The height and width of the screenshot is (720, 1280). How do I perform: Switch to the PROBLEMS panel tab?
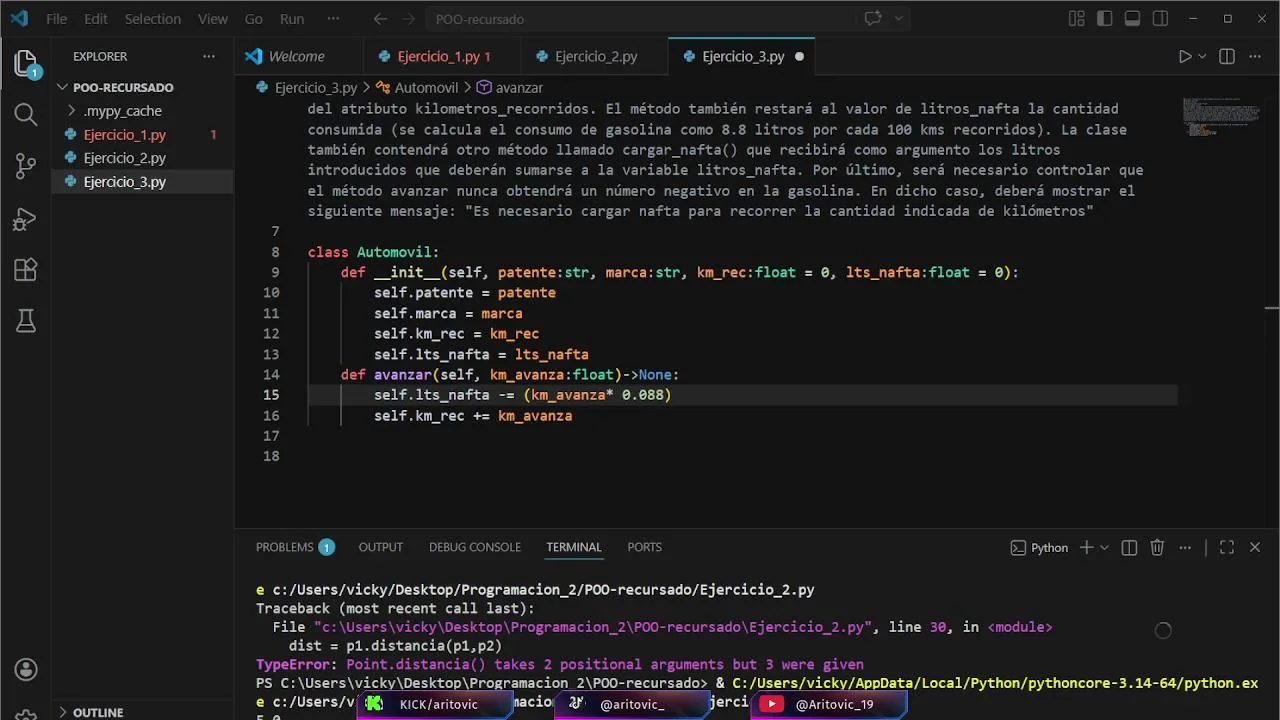[x=294, y=547]
